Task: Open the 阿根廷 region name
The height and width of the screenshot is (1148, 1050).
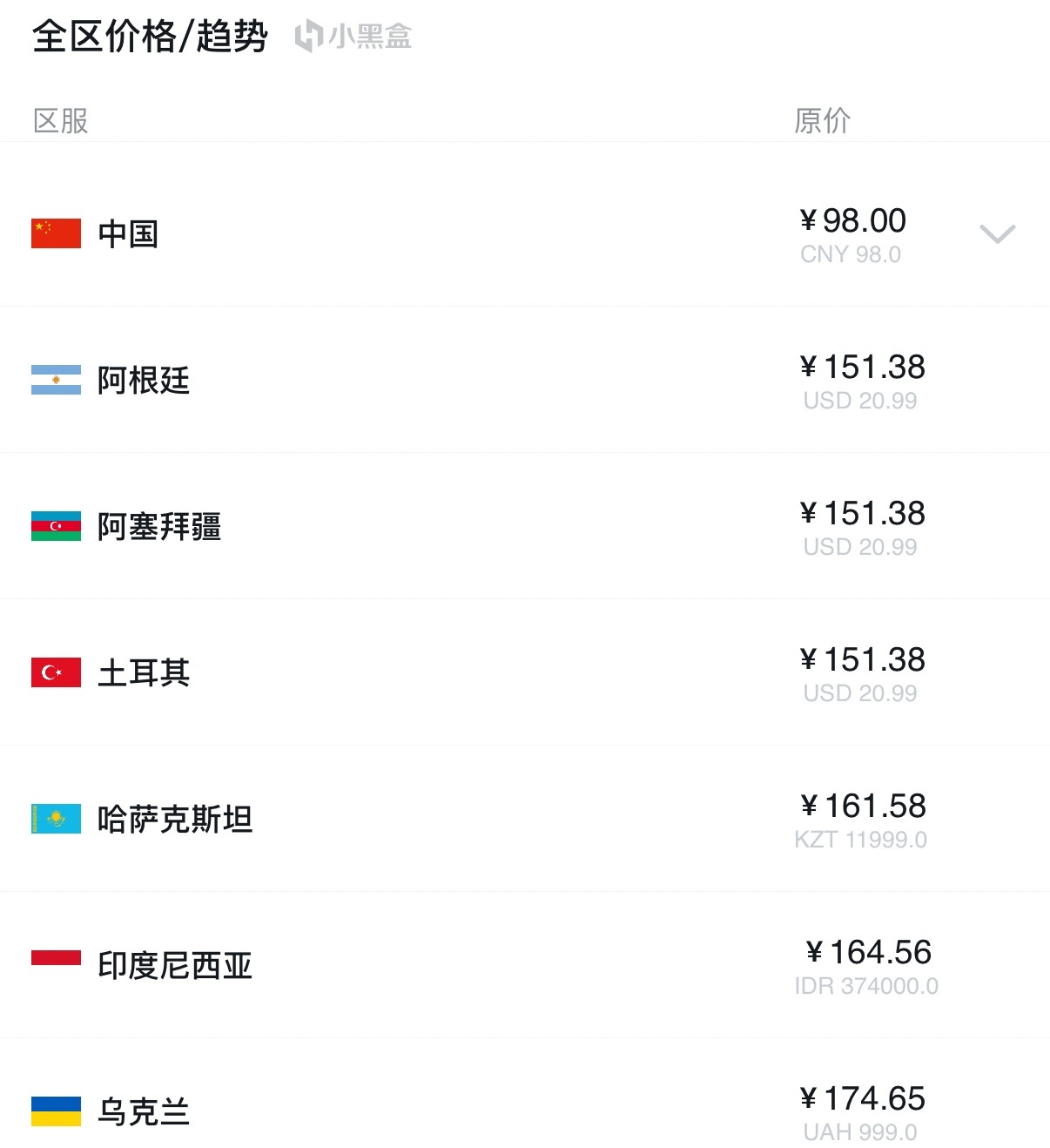Action: coord(144,381)
